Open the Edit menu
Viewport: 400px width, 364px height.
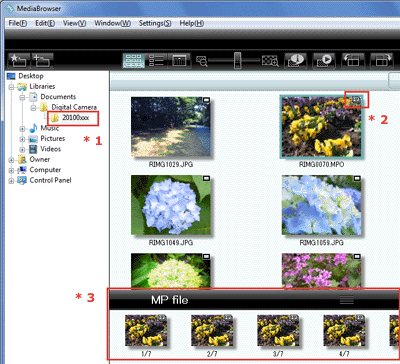45,23
